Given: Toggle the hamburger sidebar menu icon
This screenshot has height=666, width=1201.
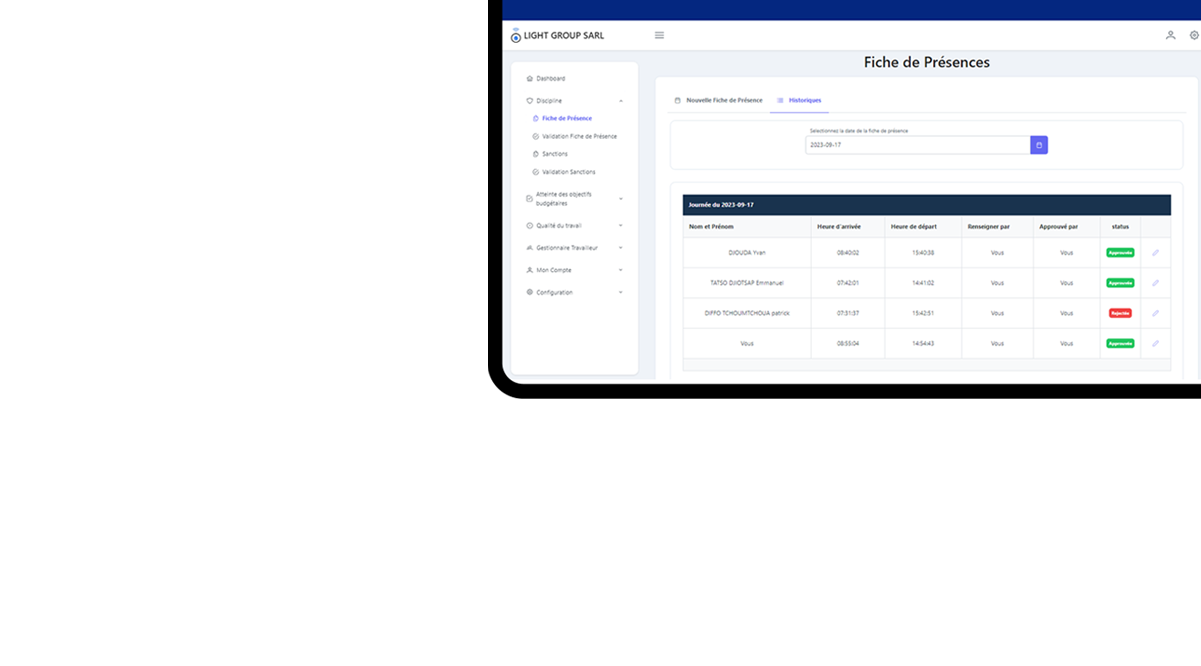Looking at the screenshot, I should click(659, 35).
